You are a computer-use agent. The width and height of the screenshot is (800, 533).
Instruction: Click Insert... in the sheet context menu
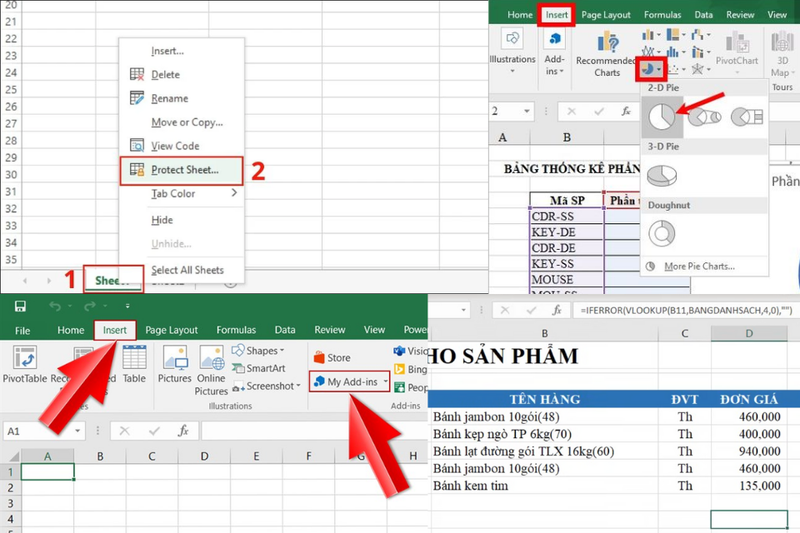tap(167, 51)
